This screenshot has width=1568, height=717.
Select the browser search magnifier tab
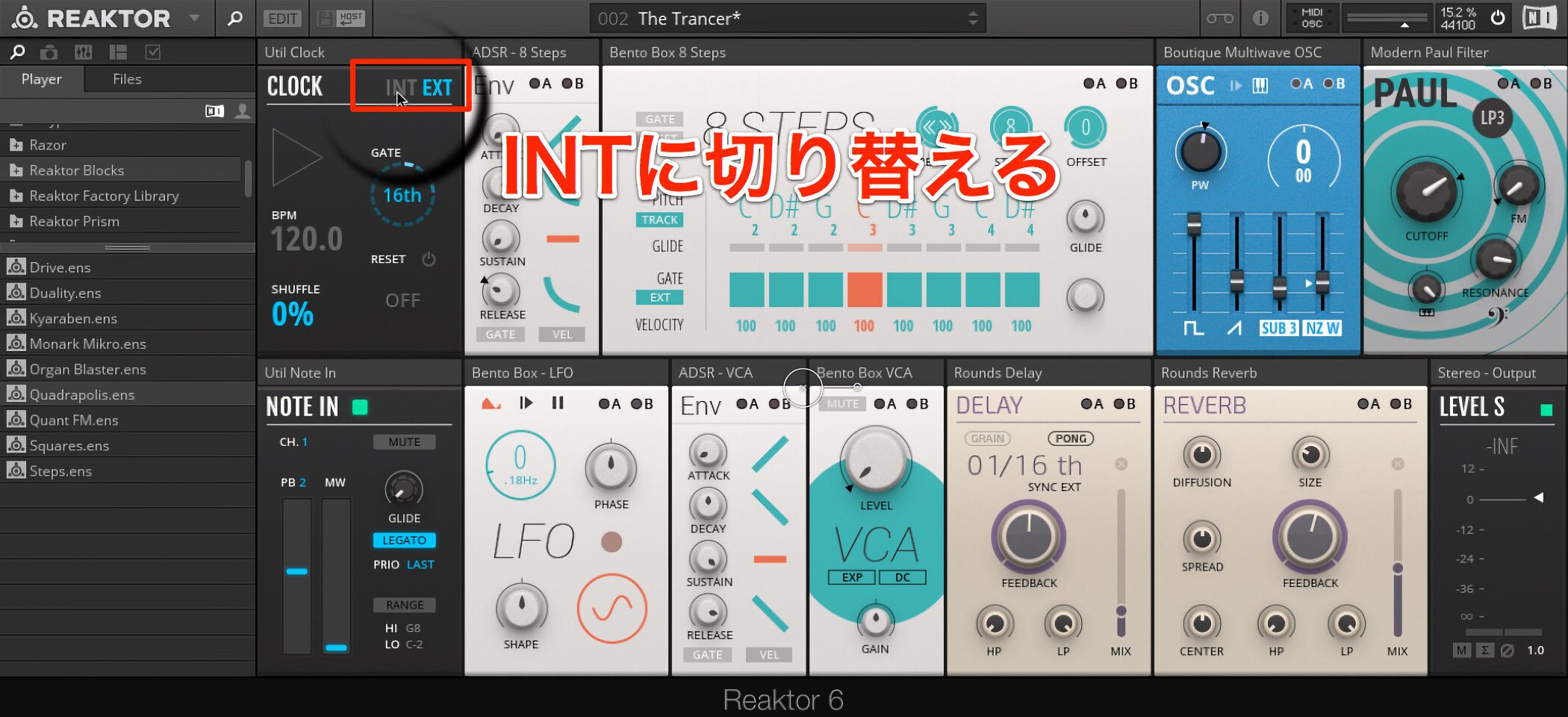pyautogui.click(x=17, y=52)
